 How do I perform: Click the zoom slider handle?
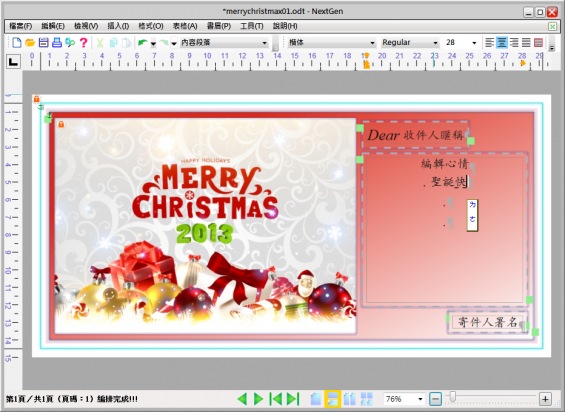coord(453,397)
